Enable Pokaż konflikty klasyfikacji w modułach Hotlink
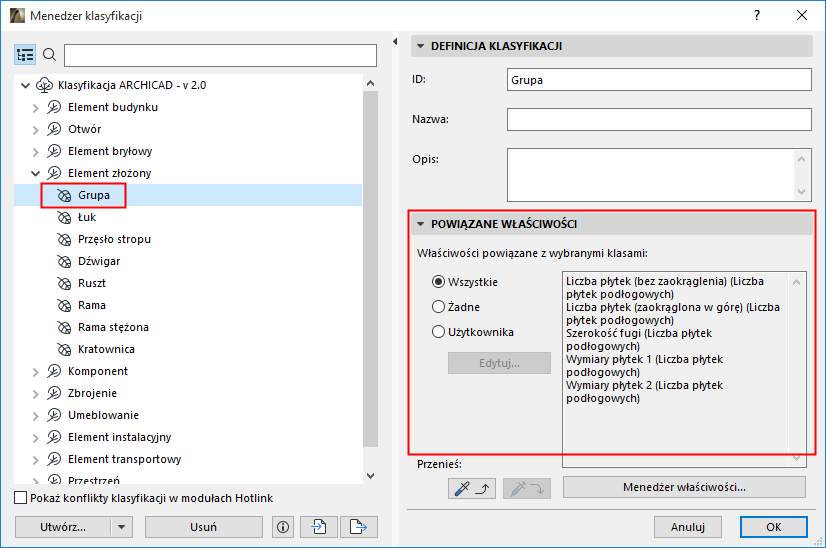 pyautogui.click(x=21, y=498)
